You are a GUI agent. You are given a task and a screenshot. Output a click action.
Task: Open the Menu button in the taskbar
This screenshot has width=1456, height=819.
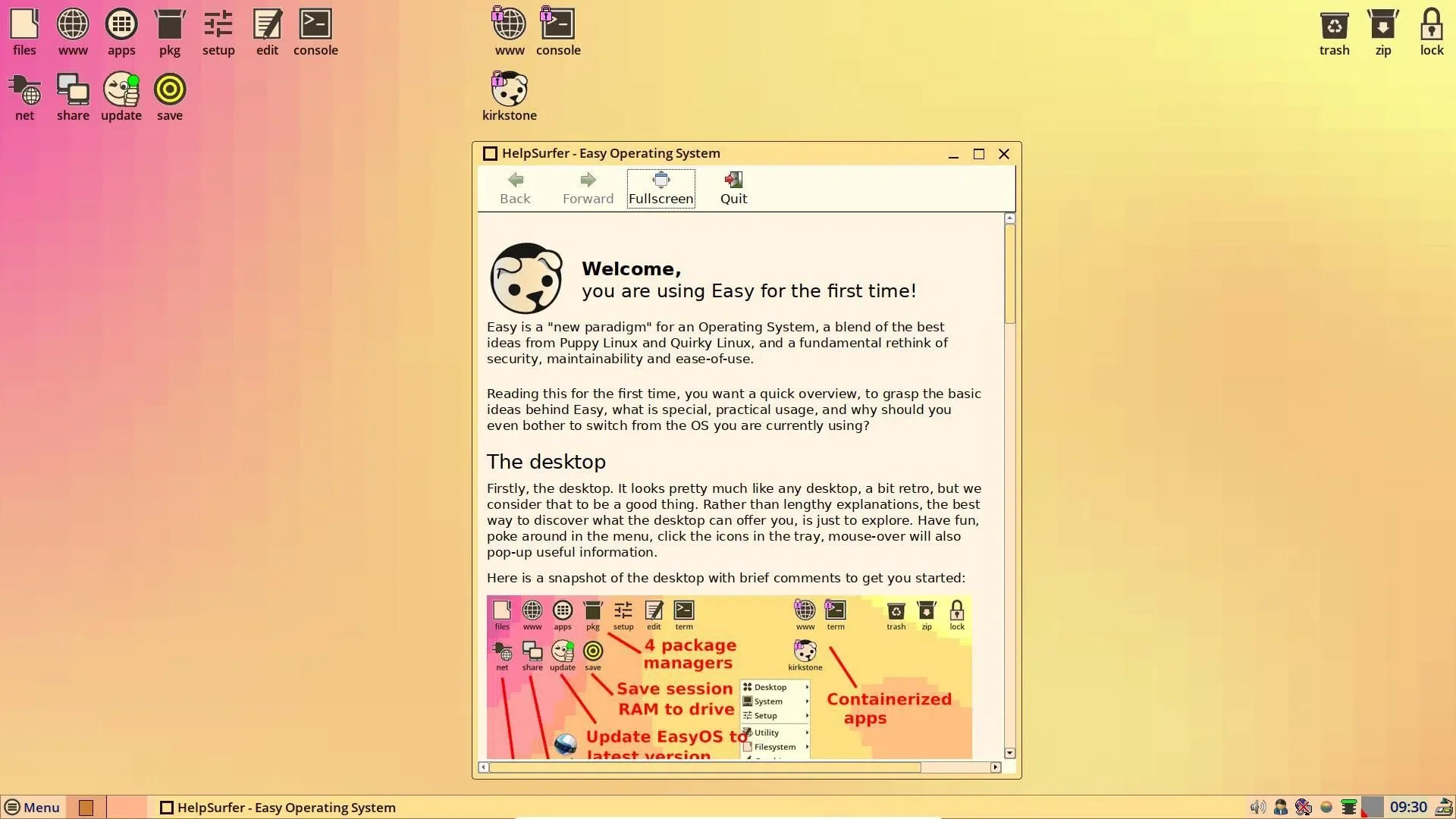(32, 808)
